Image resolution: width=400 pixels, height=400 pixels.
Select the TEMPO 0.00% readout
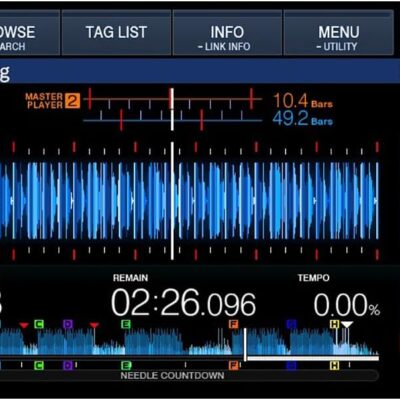(x=347, y=305)
